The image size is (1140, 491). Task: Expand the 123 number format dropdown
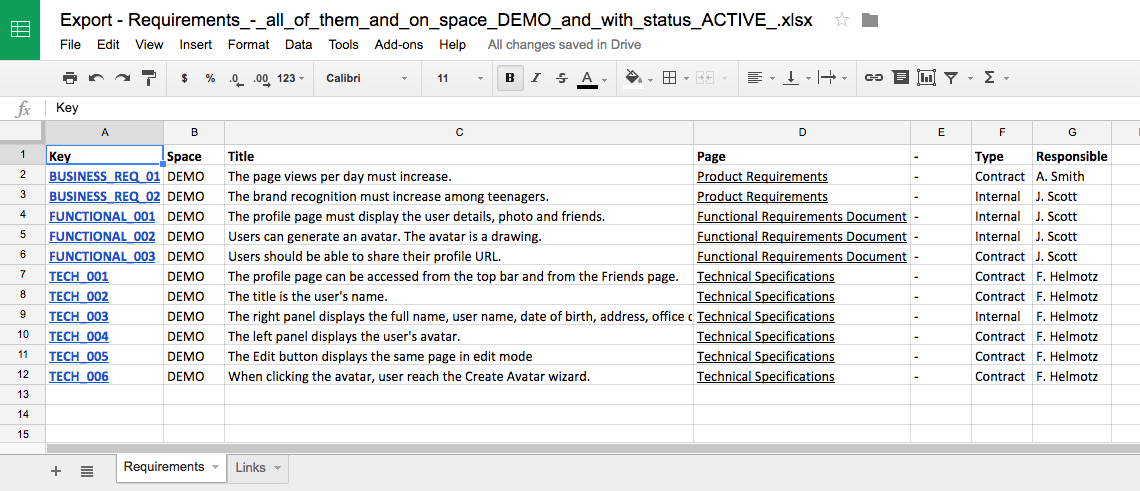coord(291,78)
